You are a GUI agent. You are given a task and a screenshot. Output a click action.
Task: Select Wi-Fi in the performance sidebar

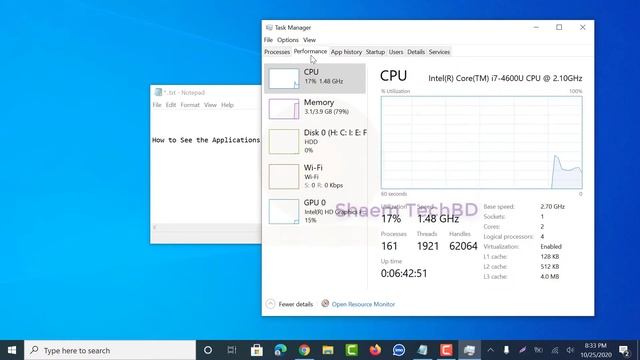click(315, 176)
